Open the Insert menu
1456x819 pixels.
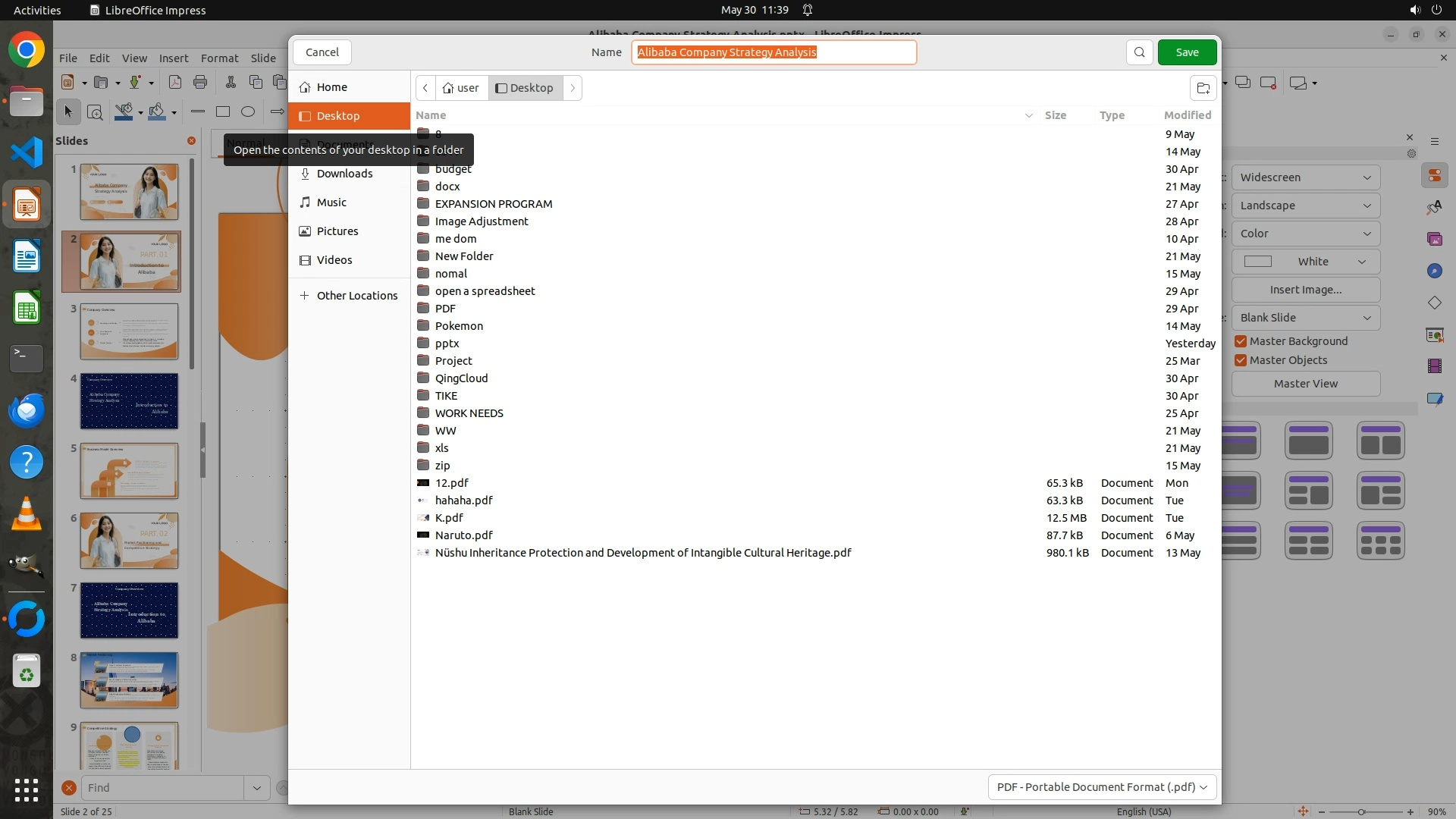(x=174, y=58)
